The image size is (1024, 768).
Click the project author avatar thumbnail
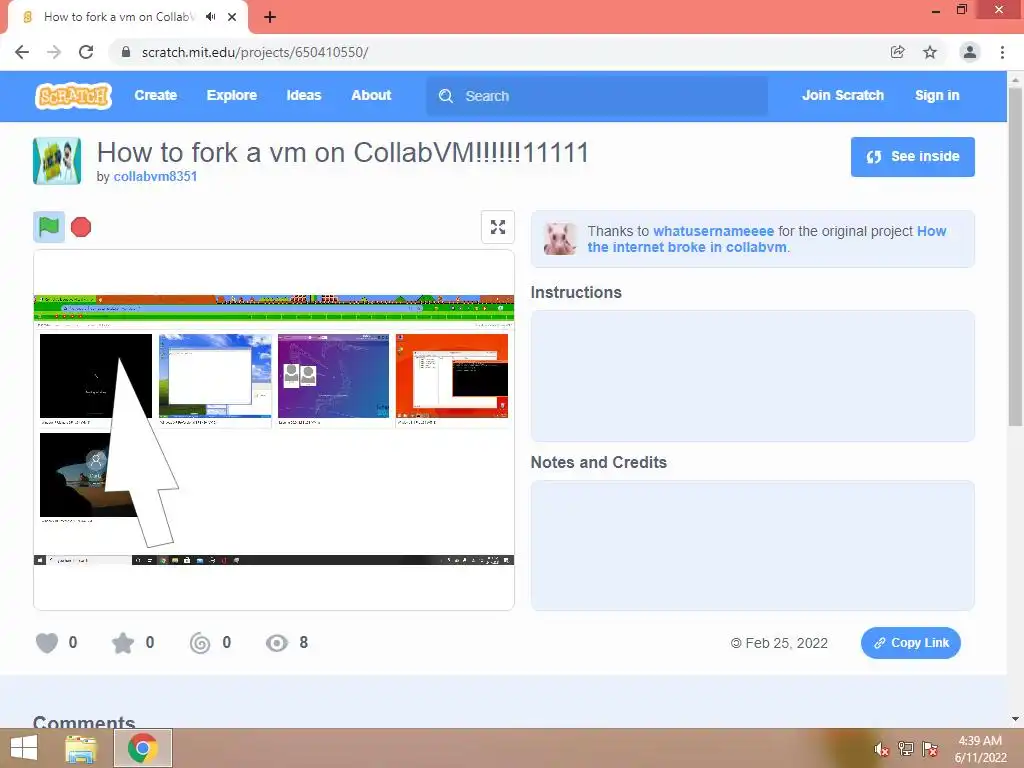coord(57,161)
